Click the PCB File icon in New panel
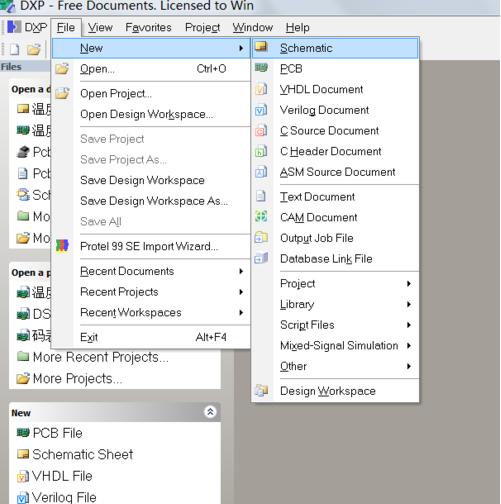The image size is (501, 504). [23, 433]
